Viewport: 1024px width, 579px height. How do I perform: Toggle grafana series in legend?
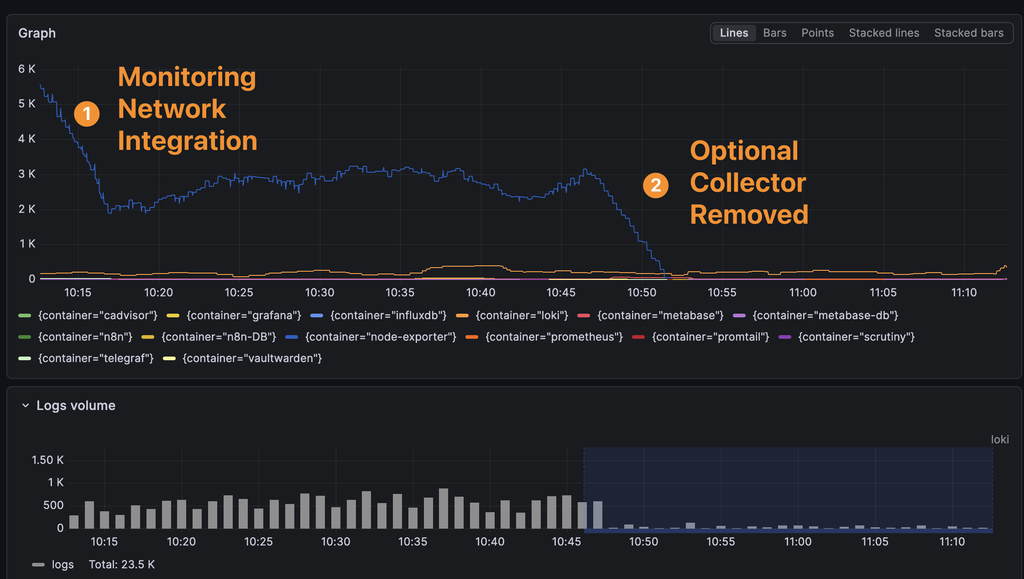244,315
